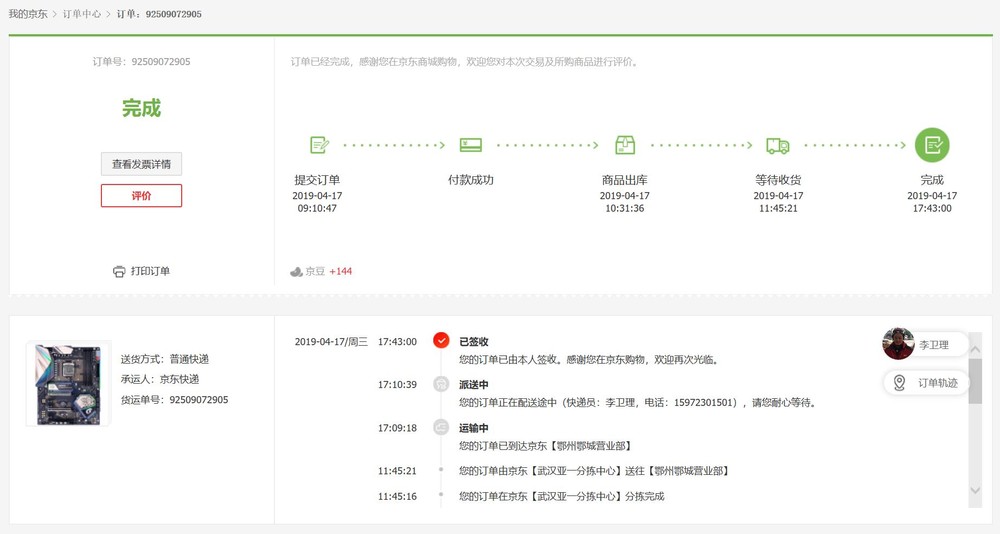Click the courier name 李卫理 label
Image resolution: width=1000 pixels, height=534 pixels.
[934, 345]
